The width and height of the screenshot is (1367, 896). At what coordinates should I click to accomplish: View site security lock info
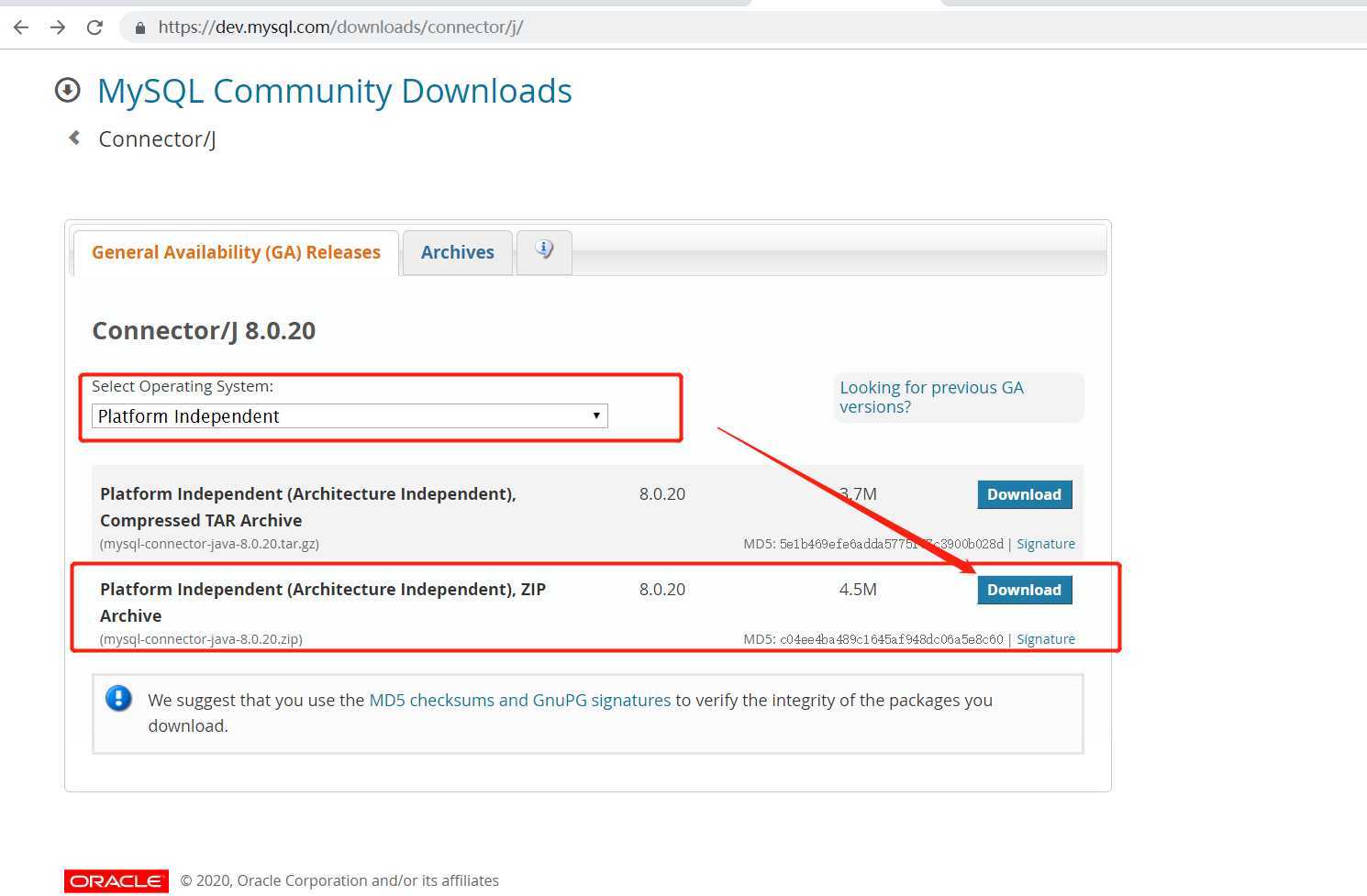point(140,28)
